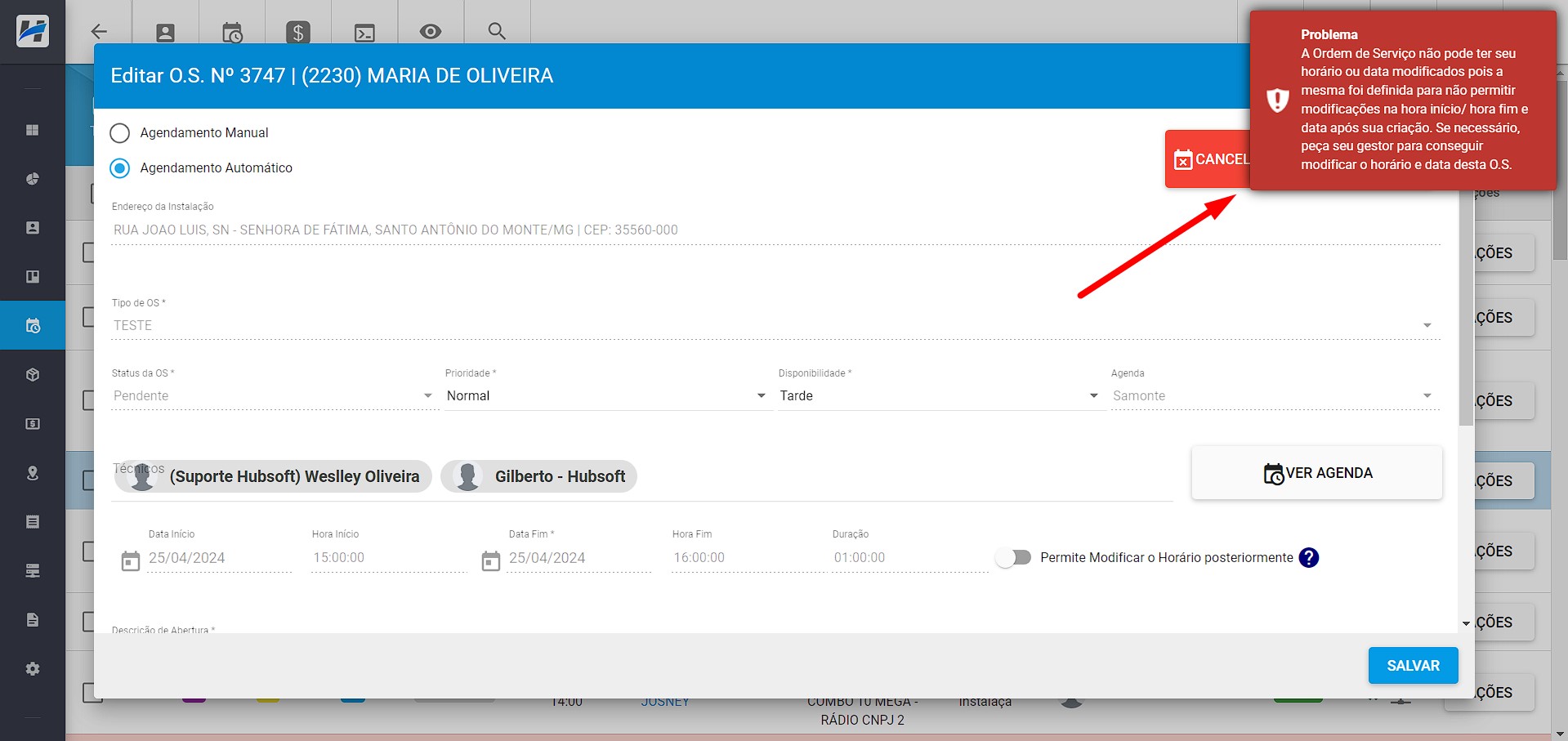Open the dashboard grid icon in sidebar
This screenshot has width=1568, height=741.
(33, 130)
